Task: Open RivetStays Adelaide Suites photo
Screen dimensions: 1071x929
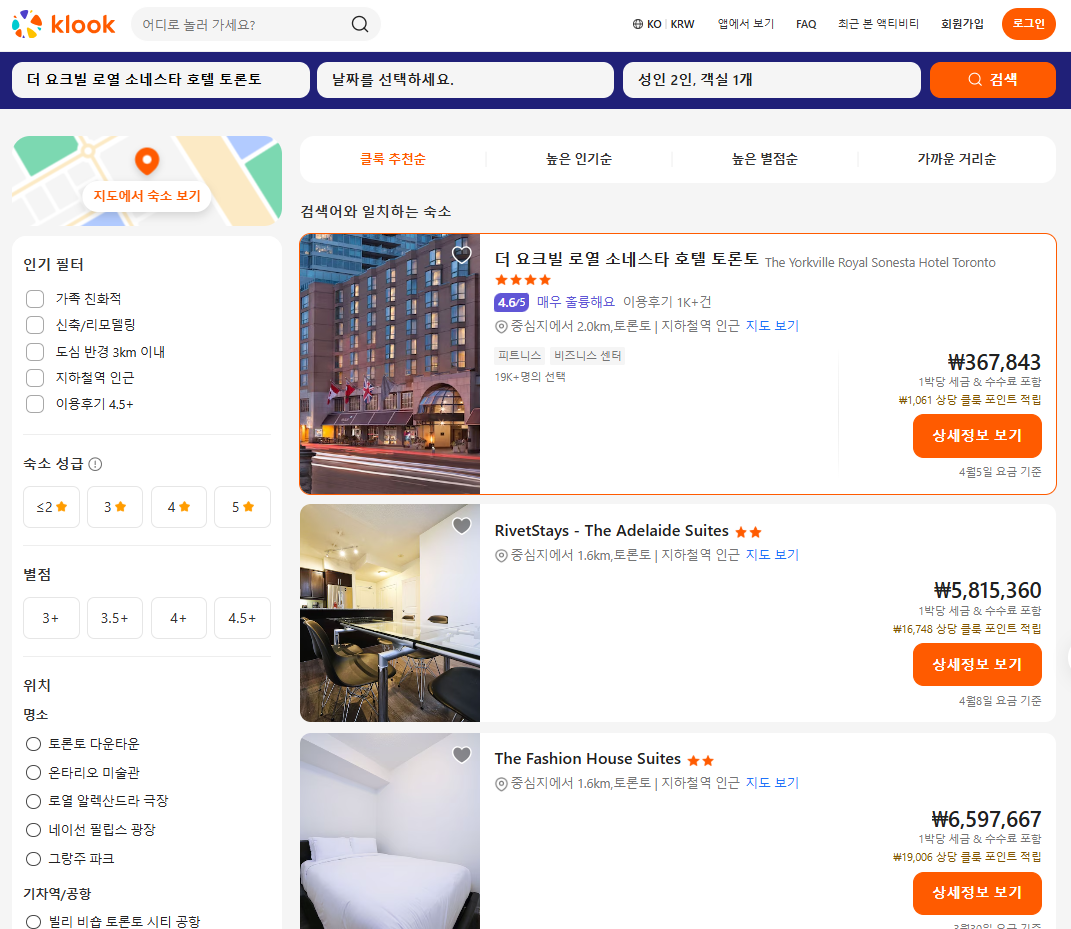Action: 390,613
